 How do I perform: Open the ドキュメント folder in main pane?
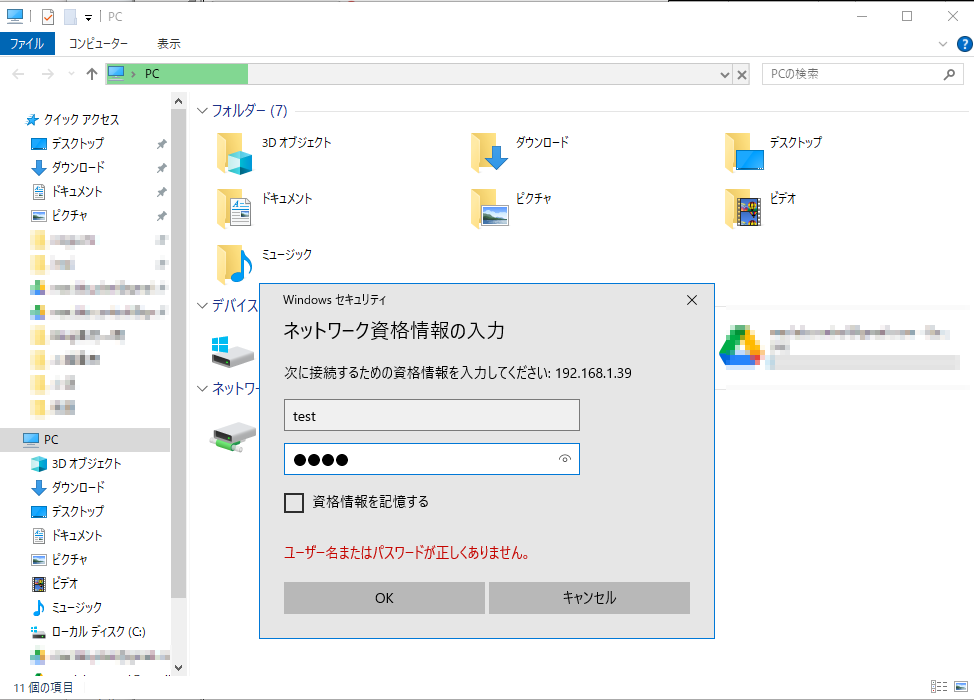tap(234, 209)
